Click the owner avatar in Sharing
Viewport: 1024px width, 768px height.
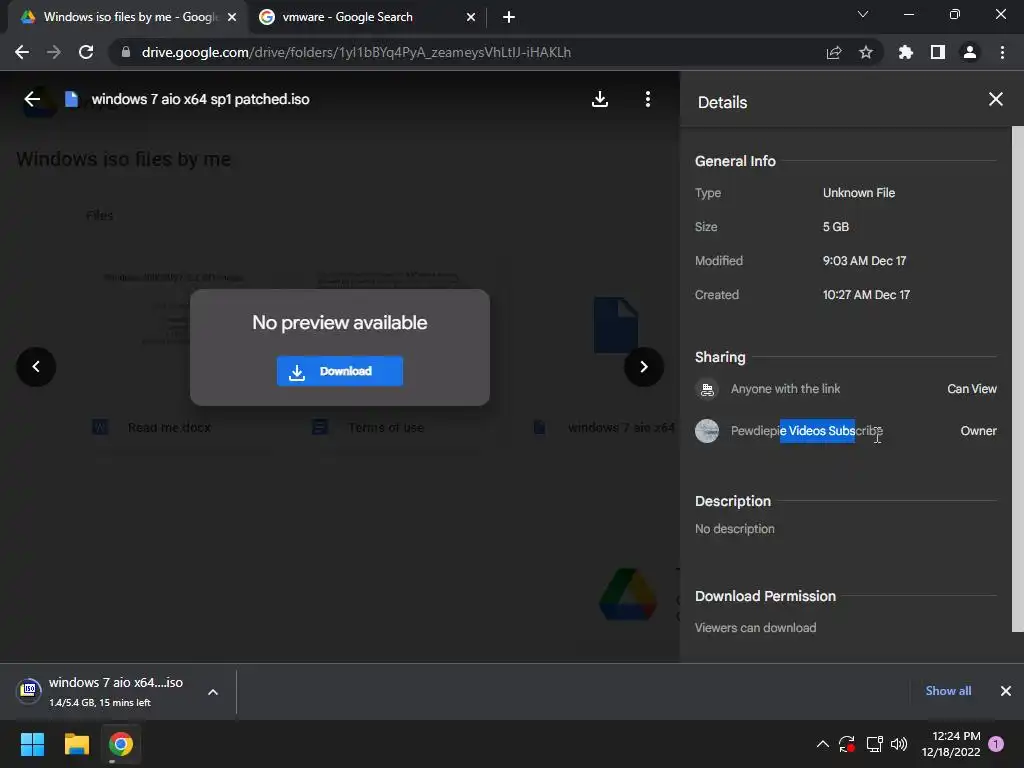point(707,431)
